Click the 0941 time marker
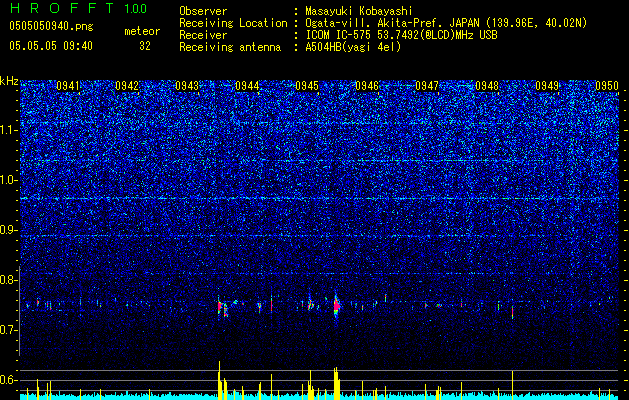 pyautogui.click(x=68, y=86)
